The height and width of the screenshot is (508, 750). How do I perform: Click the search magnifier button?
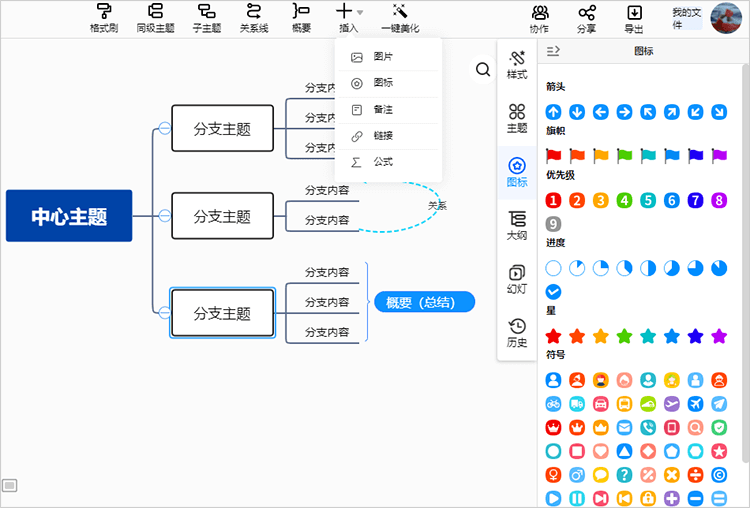[483, 70]
